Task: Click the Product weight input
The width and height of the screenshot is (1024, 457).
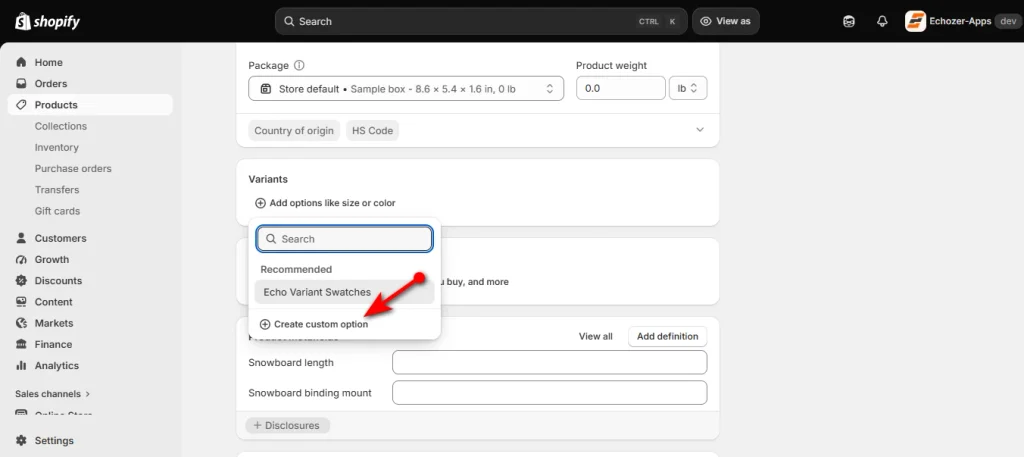Action: click(620, 89)
